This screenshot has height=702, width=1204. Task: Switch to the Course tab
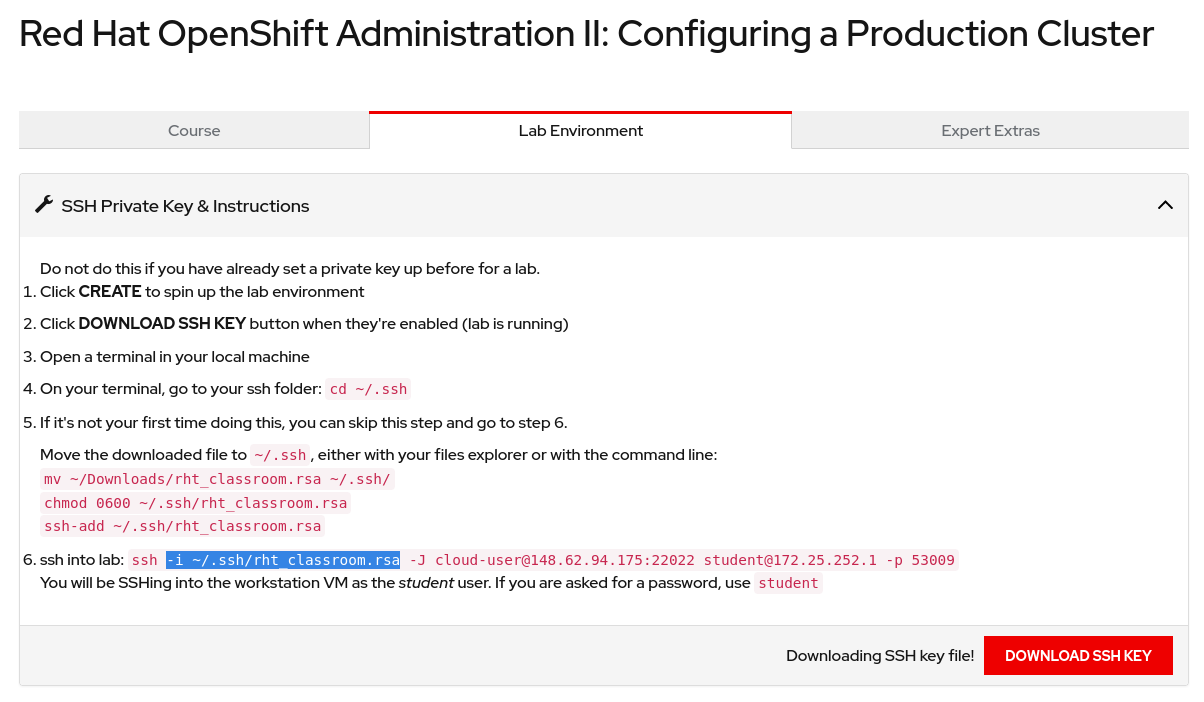(x=194, y=131)
